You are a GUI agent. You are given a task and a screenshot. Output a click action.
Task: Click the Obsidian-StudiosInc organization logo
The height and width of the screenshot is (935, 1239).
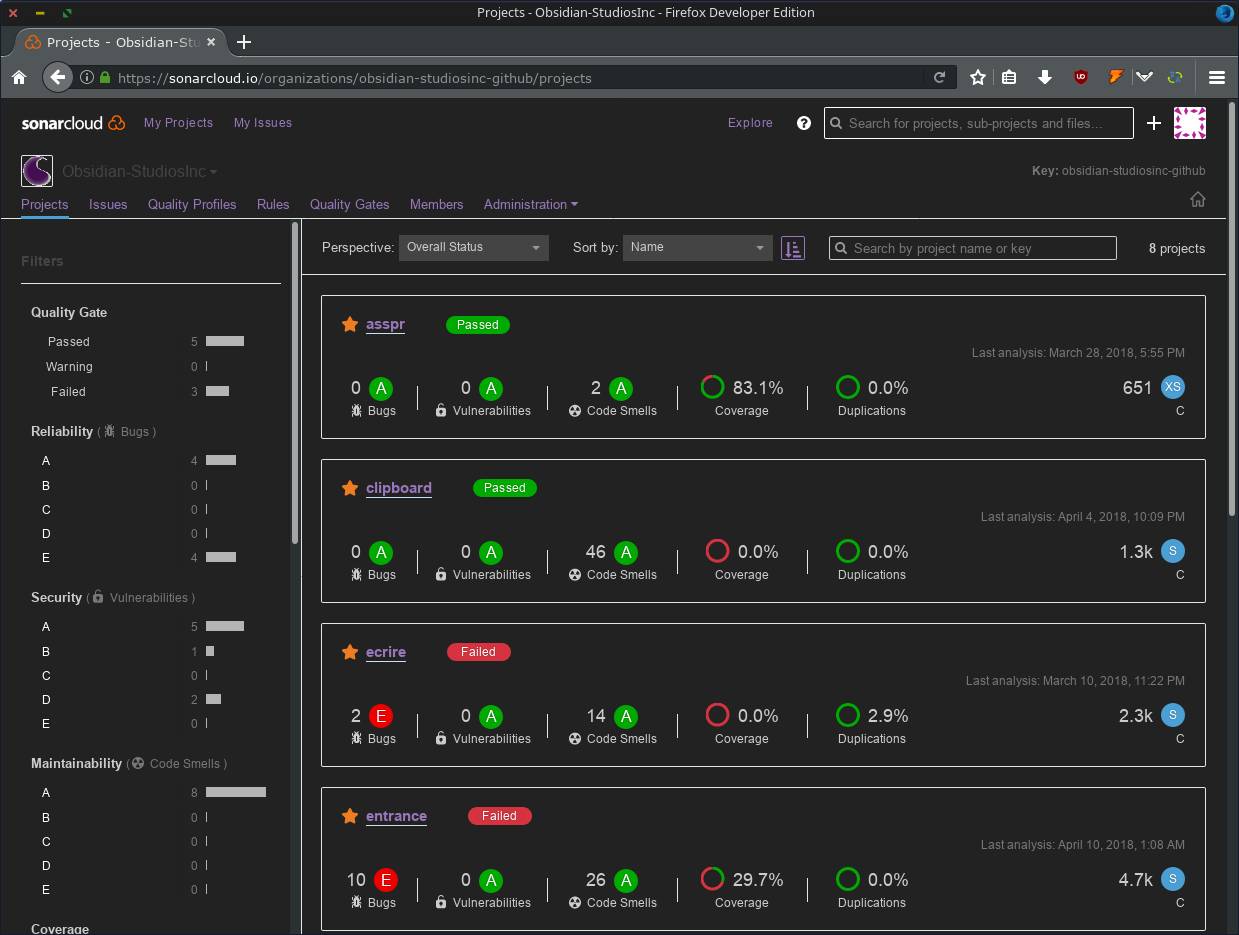click(37, 171)
